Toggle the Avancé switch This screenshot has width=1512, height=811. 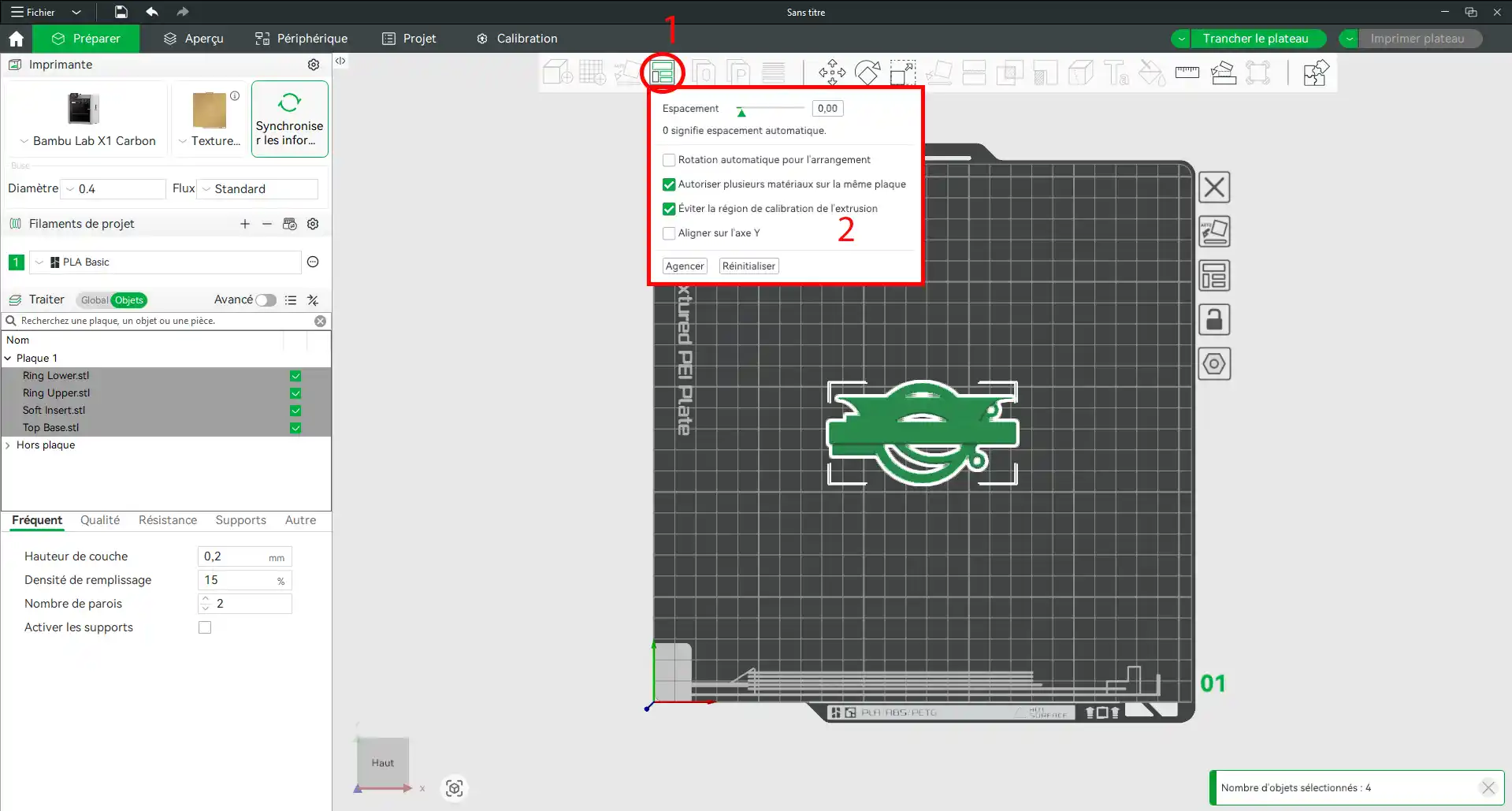[x=266, y=300]
